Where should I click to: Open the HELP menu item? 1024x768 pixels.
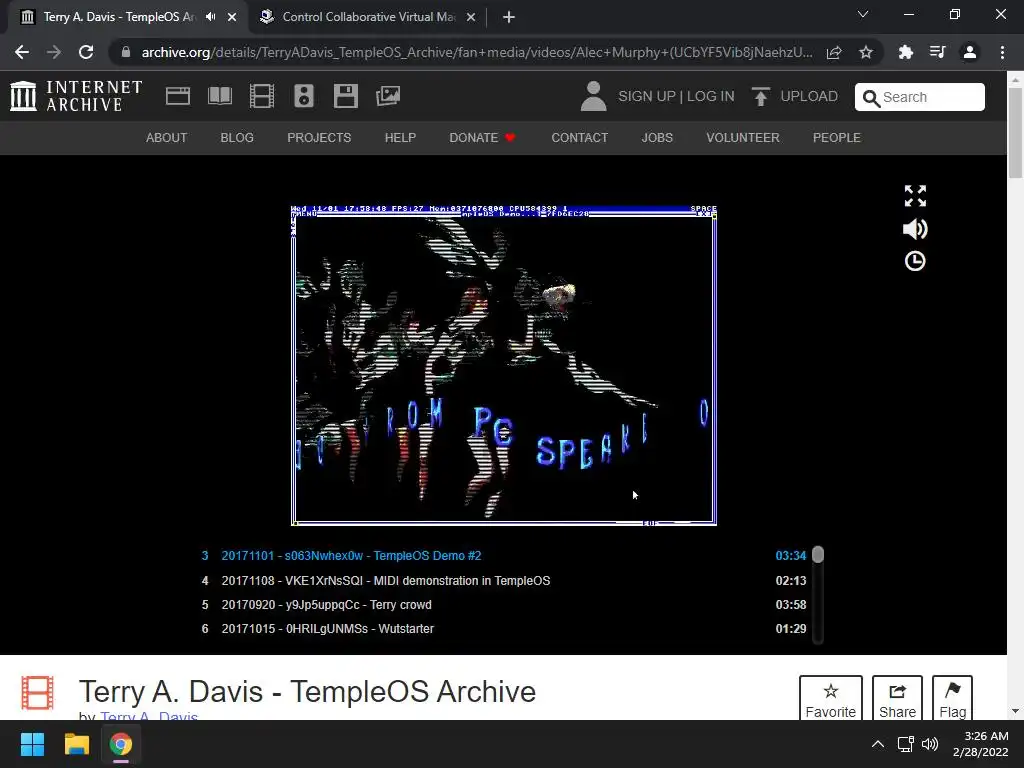tap(400, 138)
